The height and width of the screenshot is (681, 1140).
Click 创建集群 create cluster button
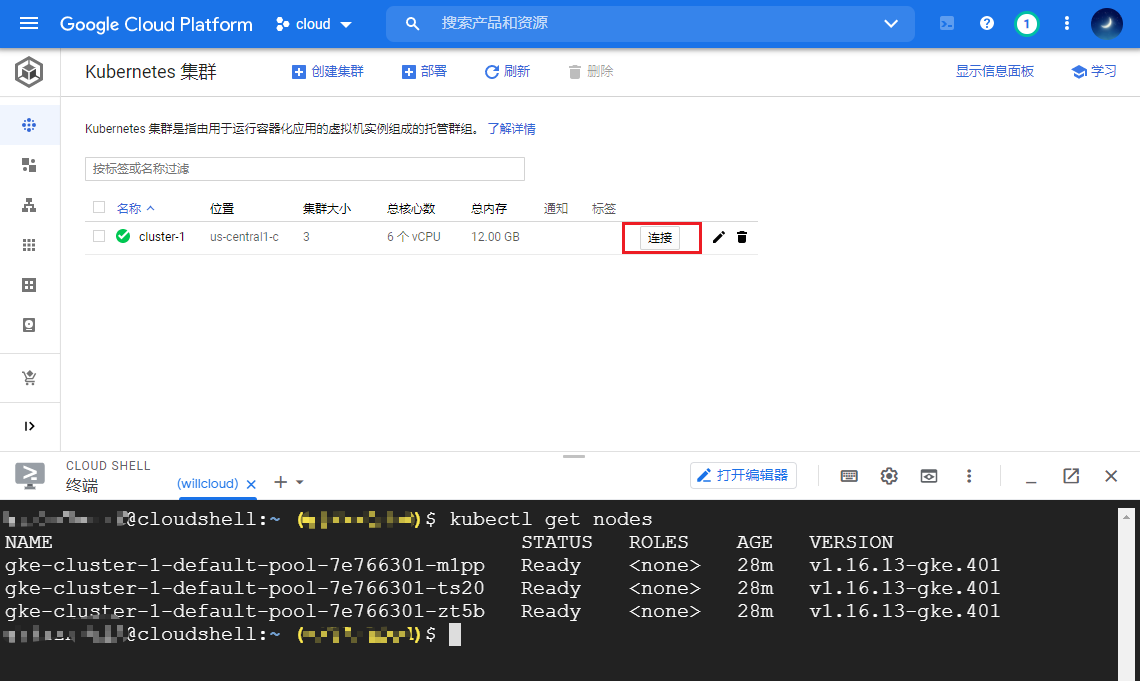pyautogui.click(x=327, y=71)
